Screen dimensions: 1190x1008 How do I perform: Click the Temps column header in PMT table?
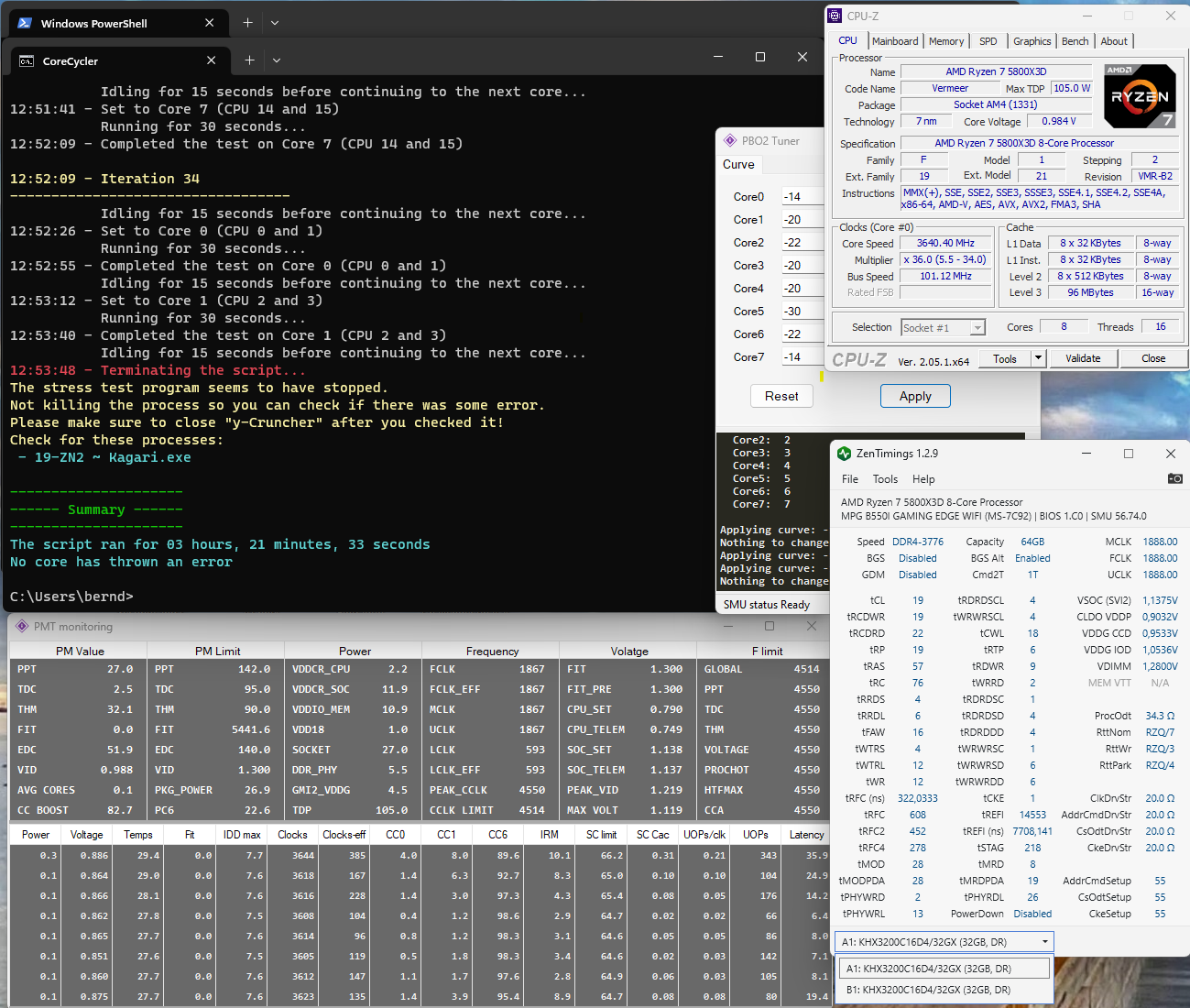138,835
